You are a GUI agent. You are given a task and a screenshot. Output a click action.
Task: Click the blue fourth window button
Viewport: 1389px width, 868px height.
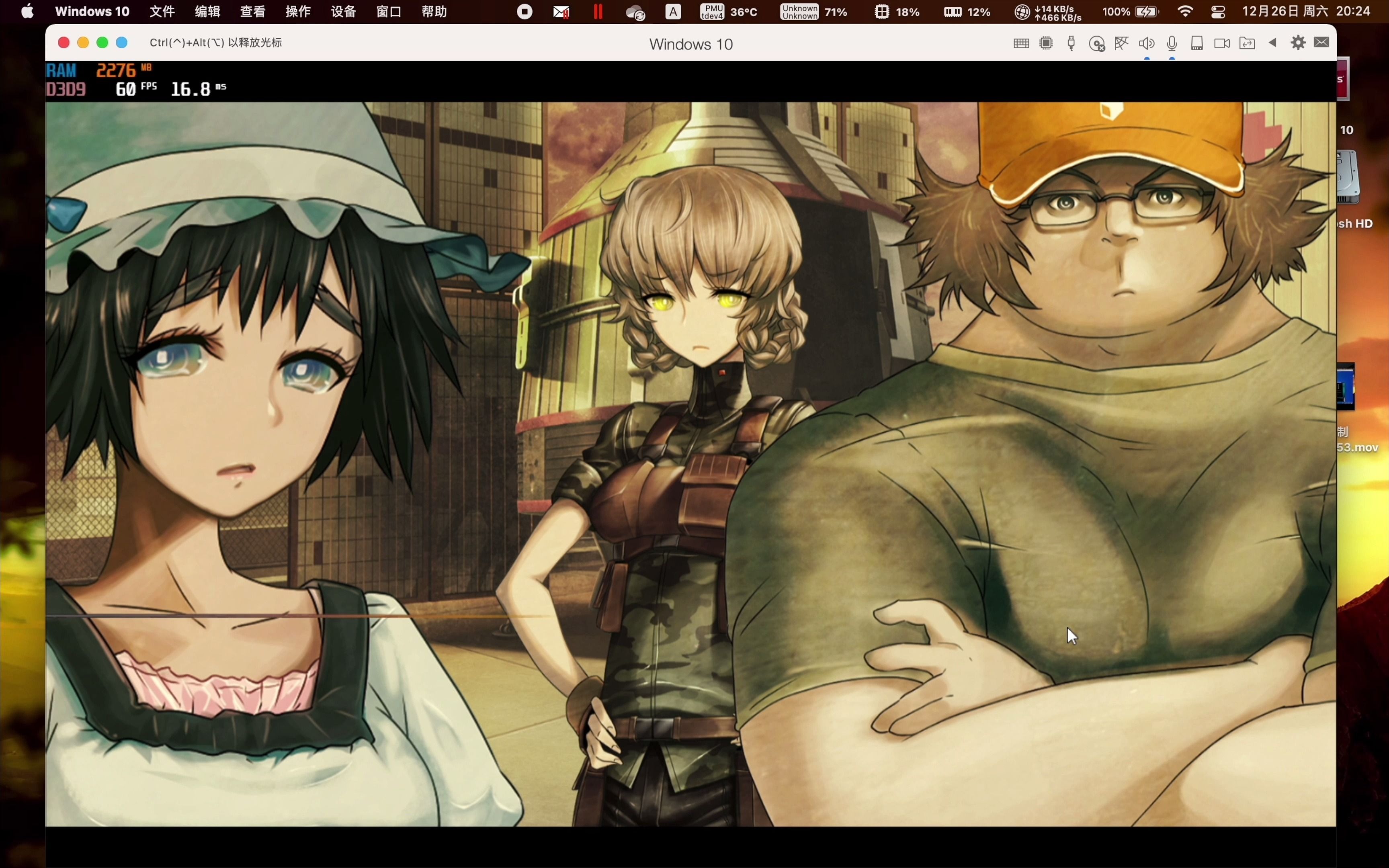coord(122,43)
